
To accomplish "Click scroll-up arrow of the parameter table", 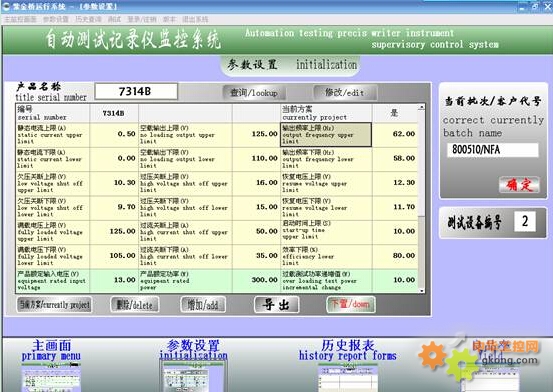I will 421,107.
